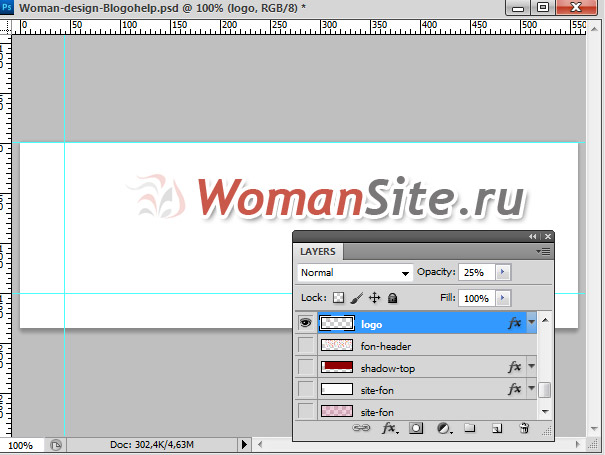This screenshot has height=455, width=605.
Task: Click the Fill 100% field
Action: click(477, 298)
